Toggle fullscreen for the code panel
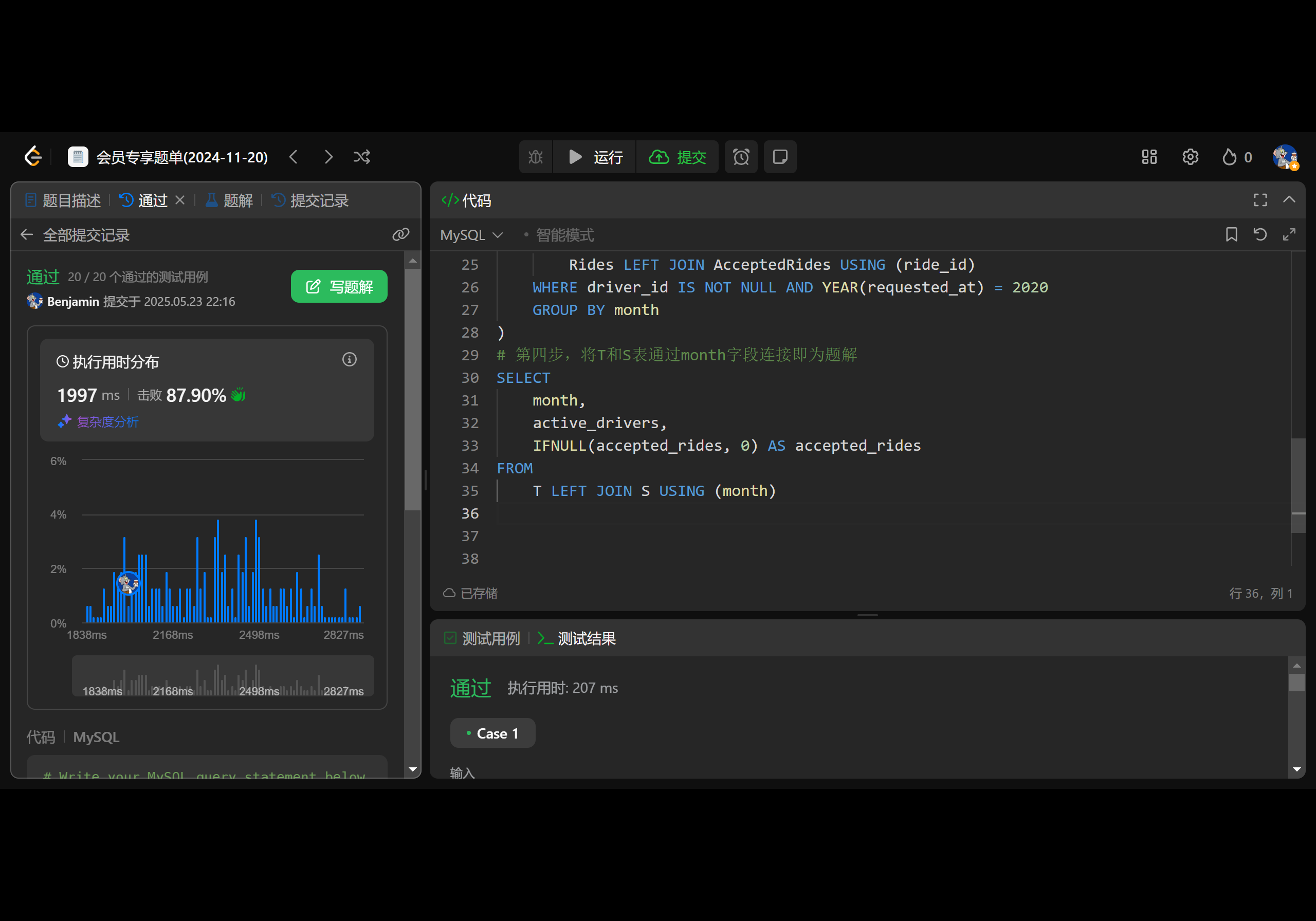The width and height of the screenshot is (1316, 921). pos(1260,200)
